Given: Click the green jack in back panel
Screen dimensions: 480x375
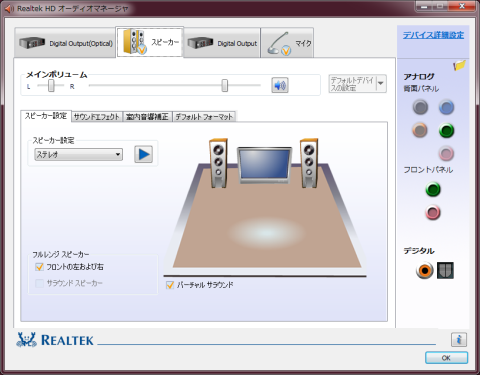Looking at the screenshot, I should [x=446, y=130].
